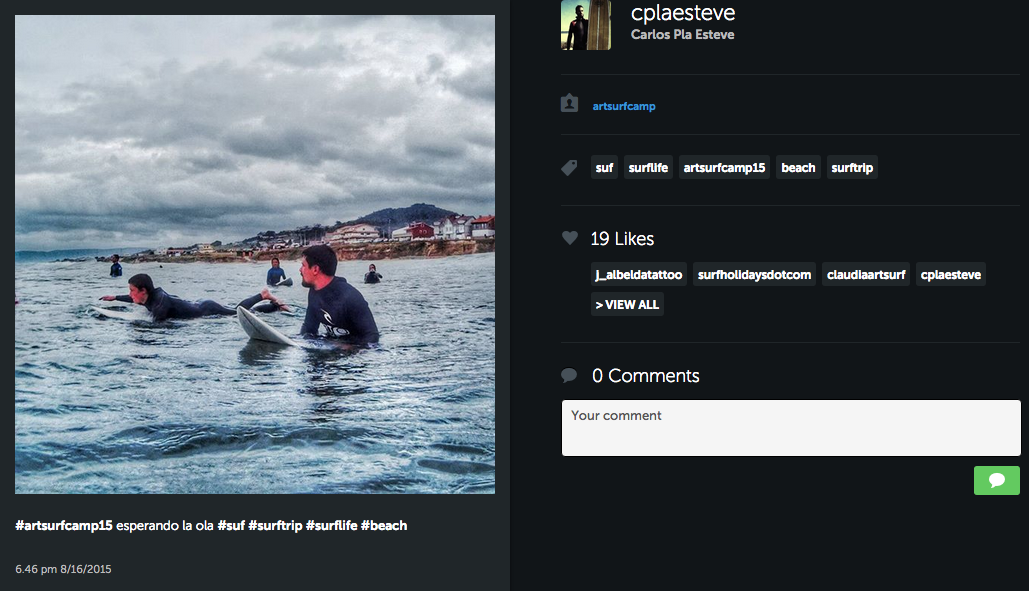
Task: Click the green comment submit button
Action: [996, 480]
